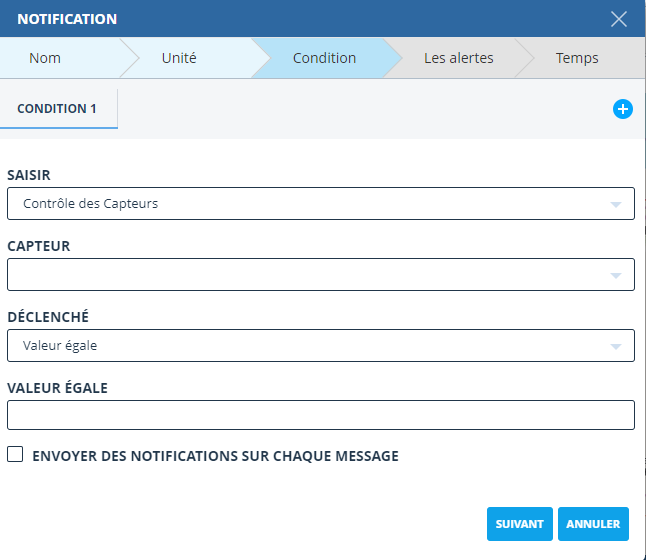Focus the Valeur égale text input

320,415
